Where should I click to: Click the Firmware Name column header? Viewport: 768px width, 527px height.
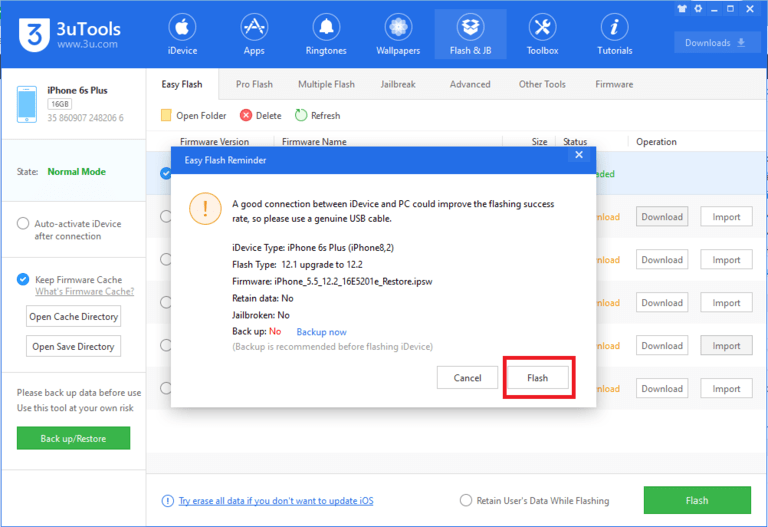tap(314, 142)
